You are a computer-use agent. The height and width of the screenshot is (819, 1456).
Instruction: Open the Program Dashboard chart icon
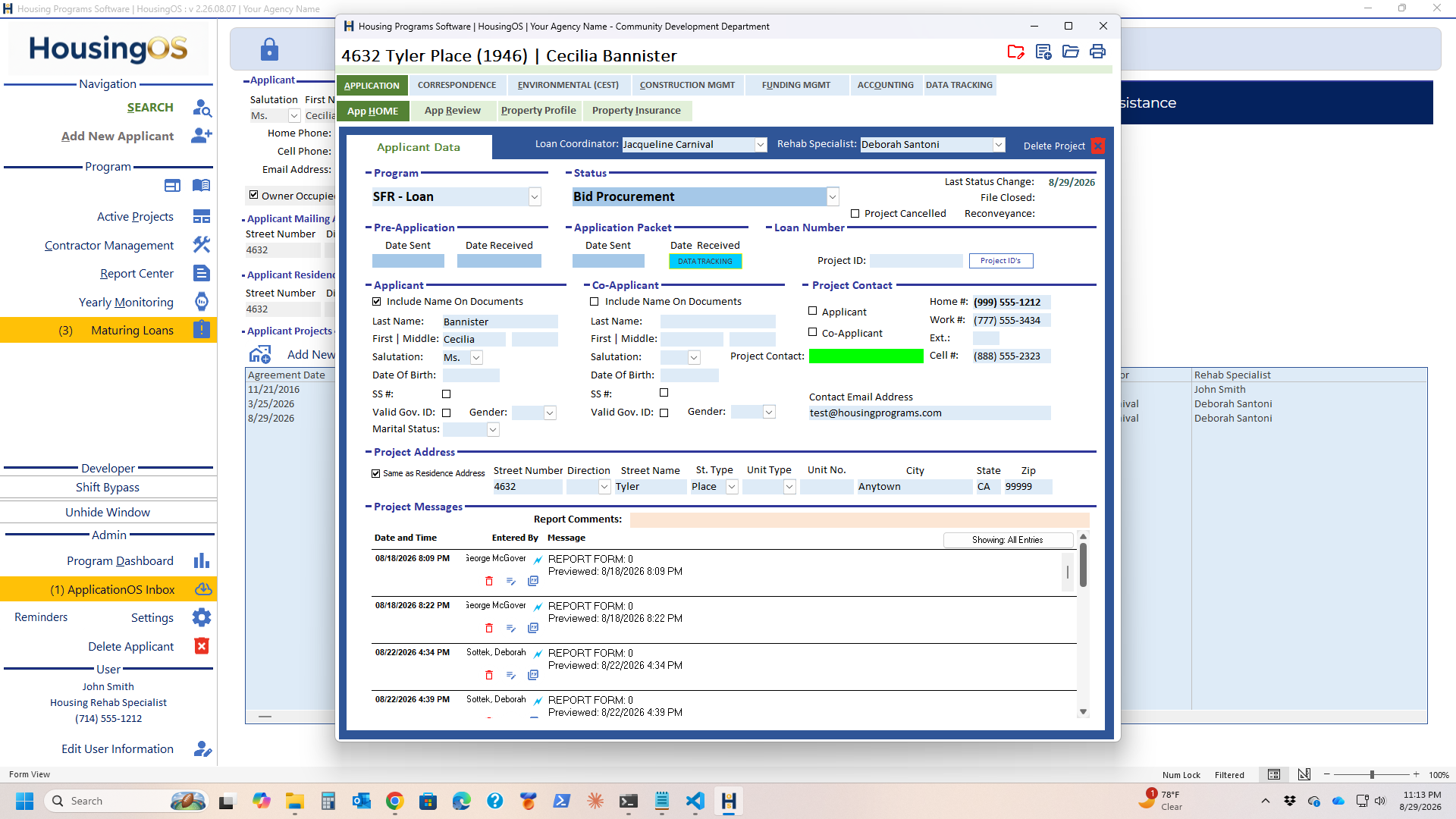coord(202,560)
